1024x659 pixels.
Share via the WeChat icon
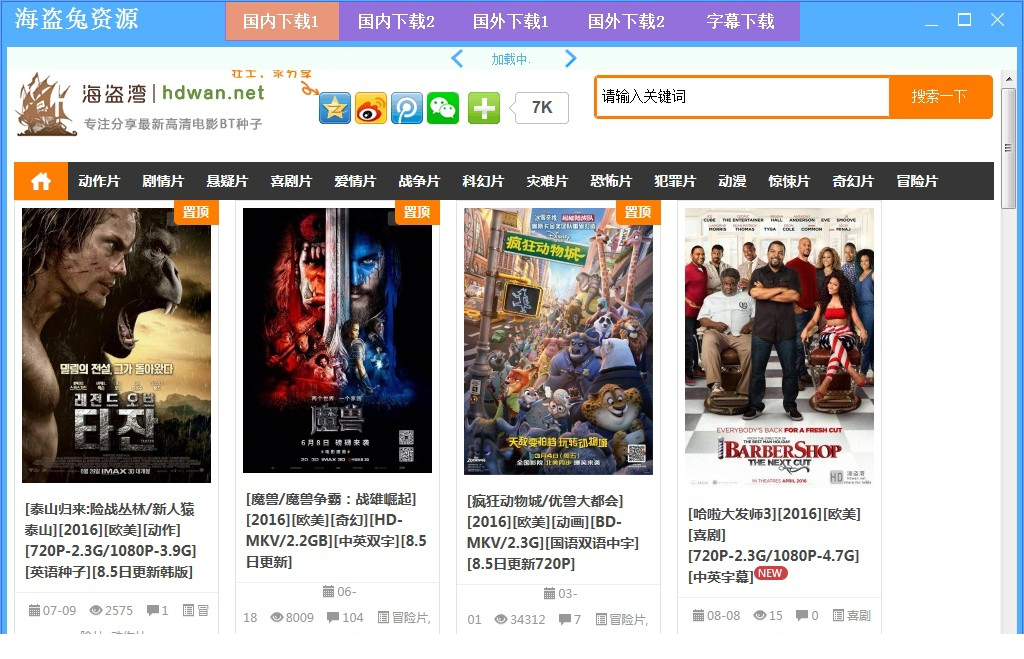pos(443,108)
